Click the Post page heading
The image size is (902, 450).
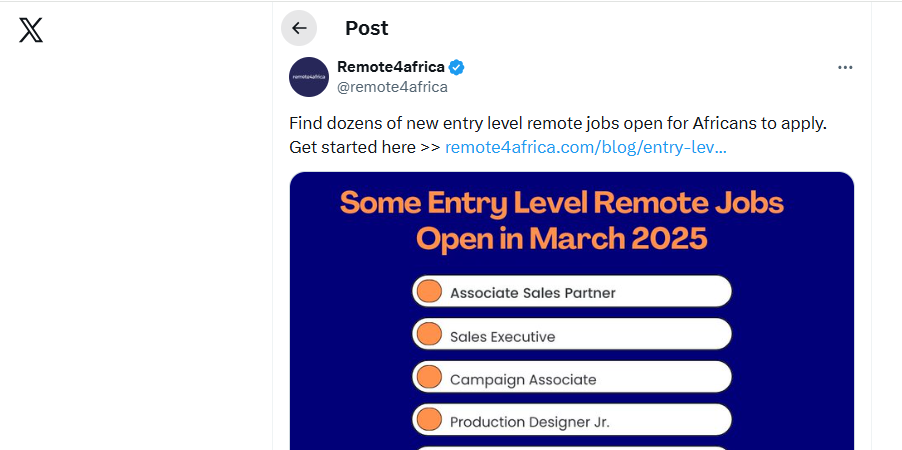[x=367, y=28]
